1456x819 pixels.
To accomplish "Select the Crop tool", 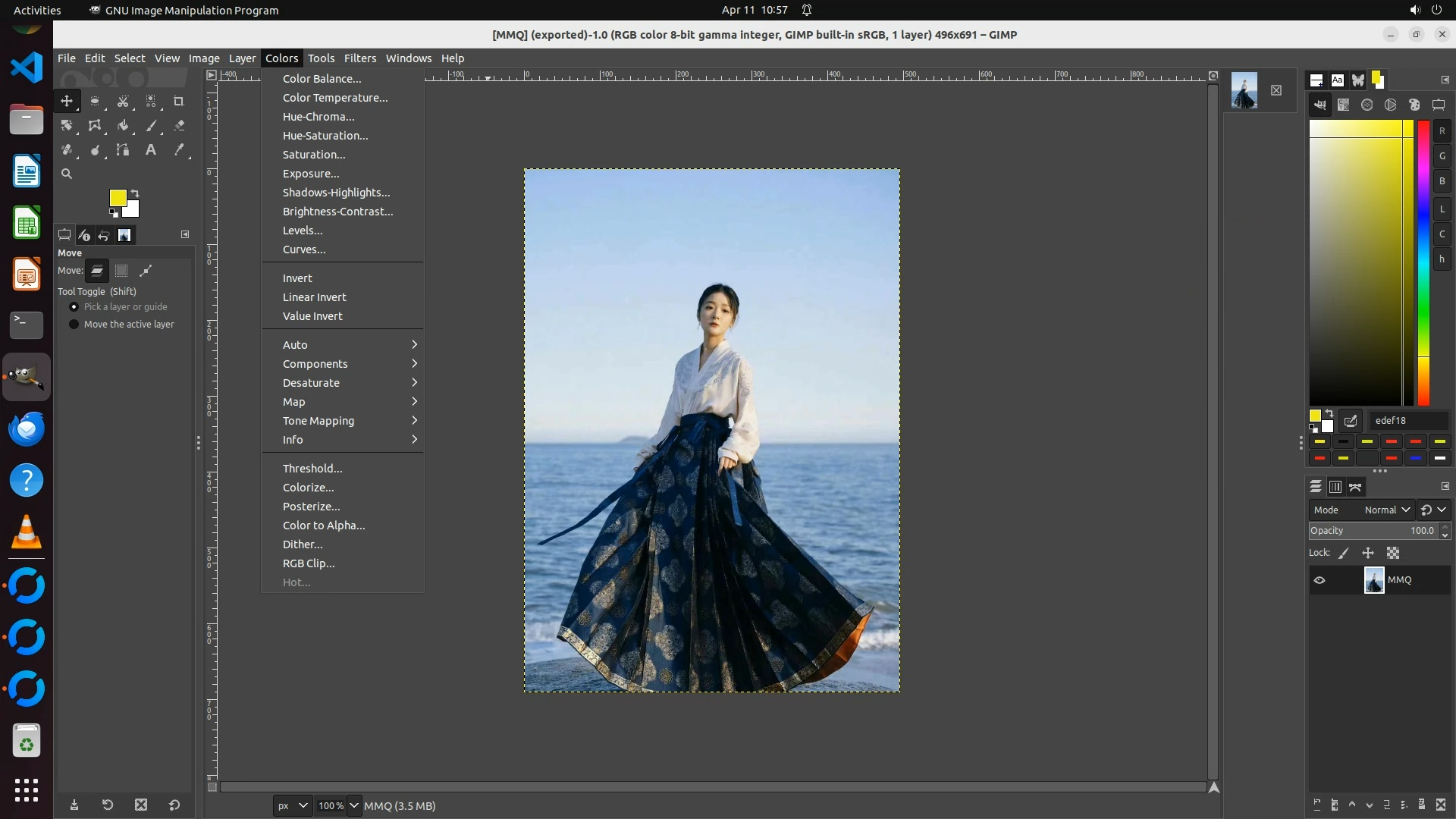I will click(x=179, y=102).
